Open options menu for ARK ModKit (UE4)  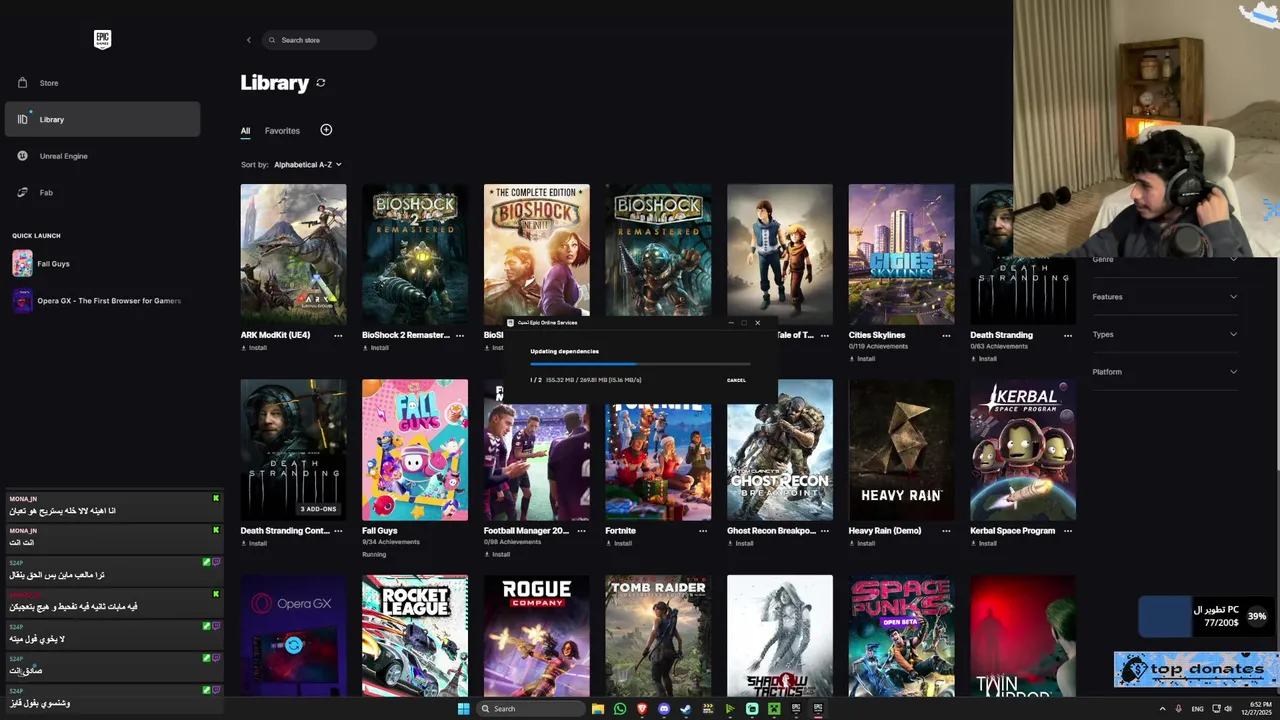[338, 335]
